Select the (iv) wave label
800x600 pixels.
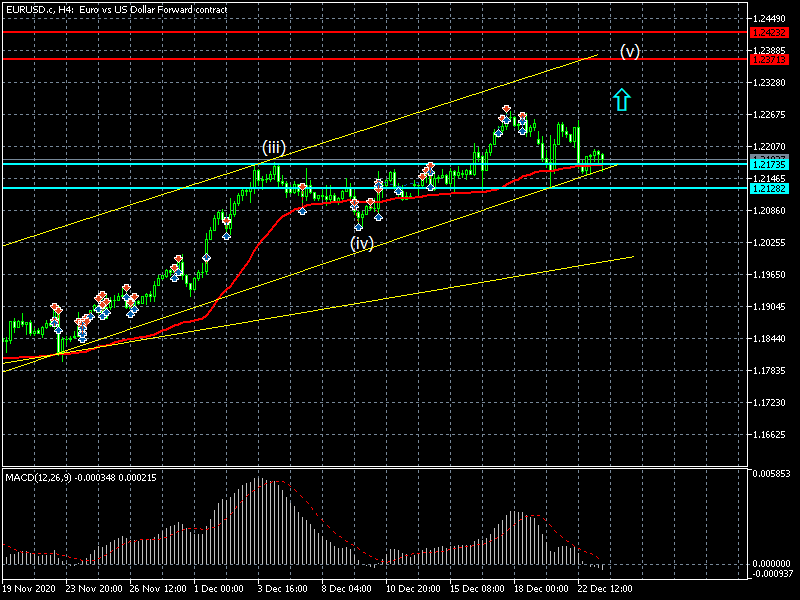pos(361,242)
